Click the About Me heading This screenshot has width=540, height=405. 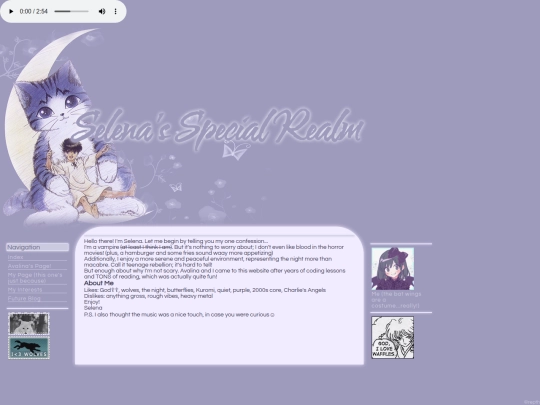point(99,283)
